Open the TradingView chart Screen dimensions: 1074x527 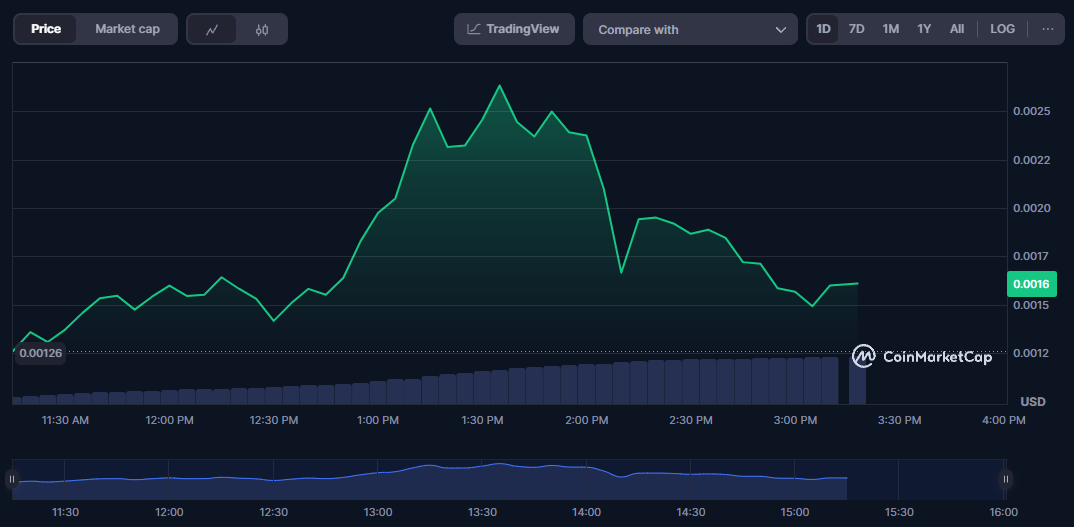pos(514,29)
